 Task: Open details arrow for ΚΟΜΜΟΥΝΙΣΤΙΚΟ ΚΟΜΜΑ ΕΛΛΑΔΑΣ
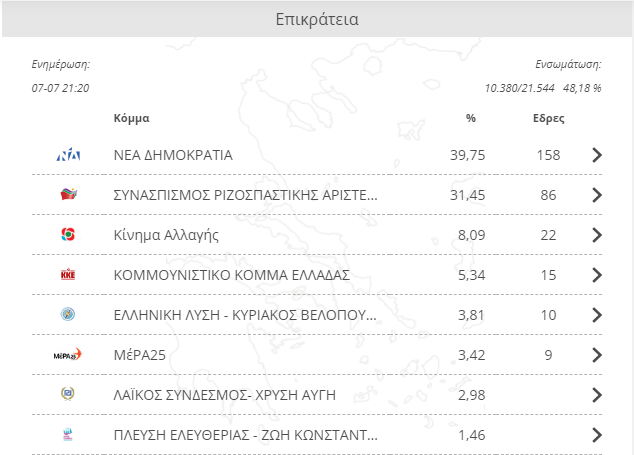(x=597, y=275)
